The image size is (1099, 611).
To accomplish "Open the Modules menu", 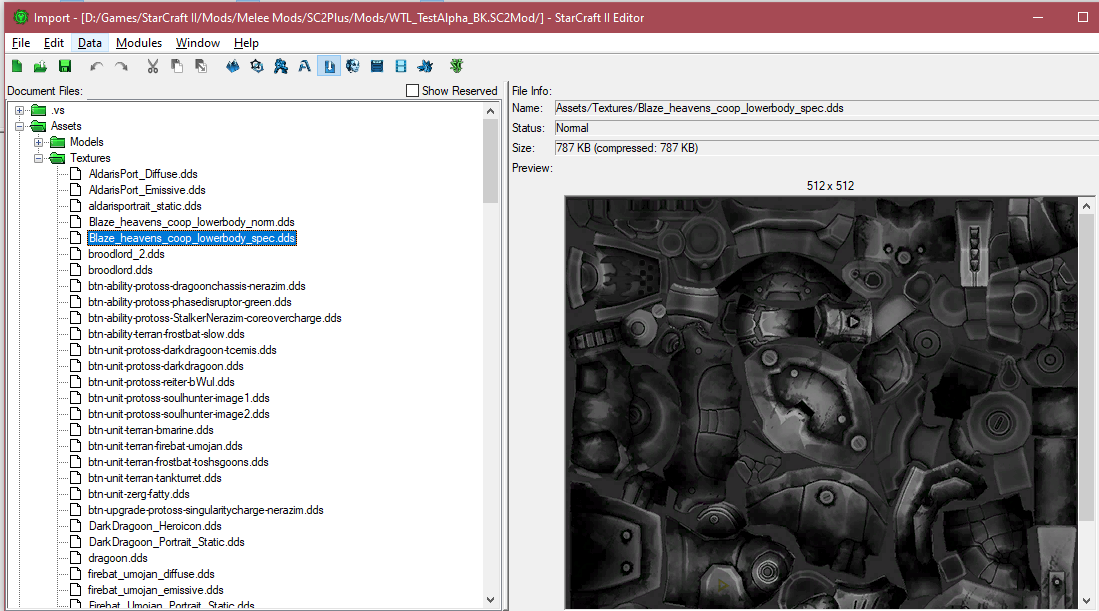I will pos(139,43).
